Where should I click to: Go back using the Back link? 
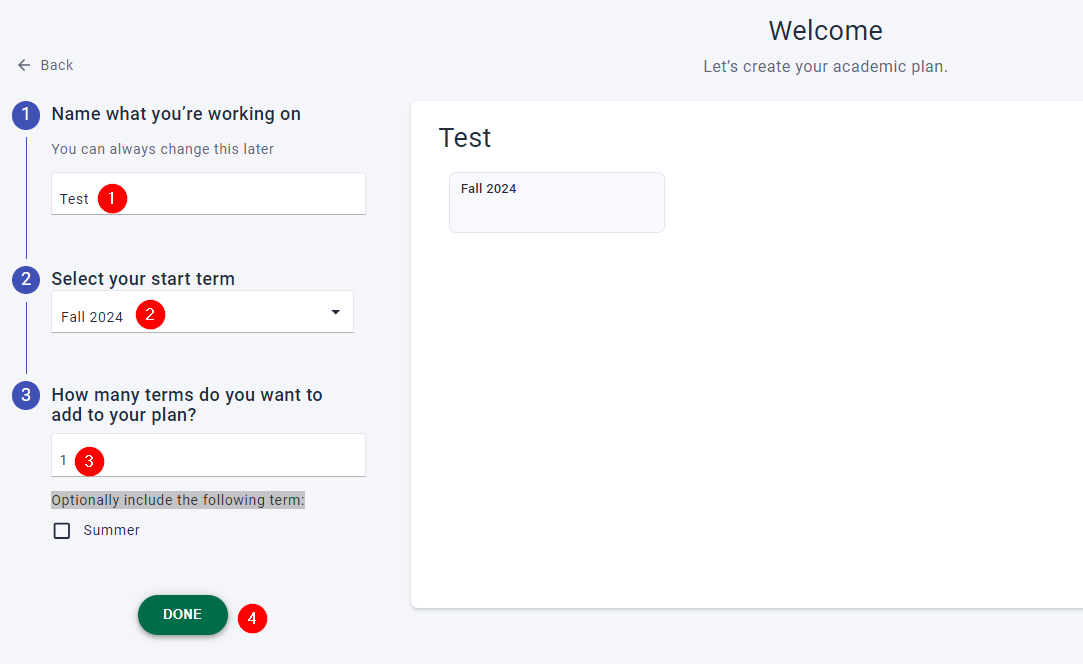(x=56, y=65)
